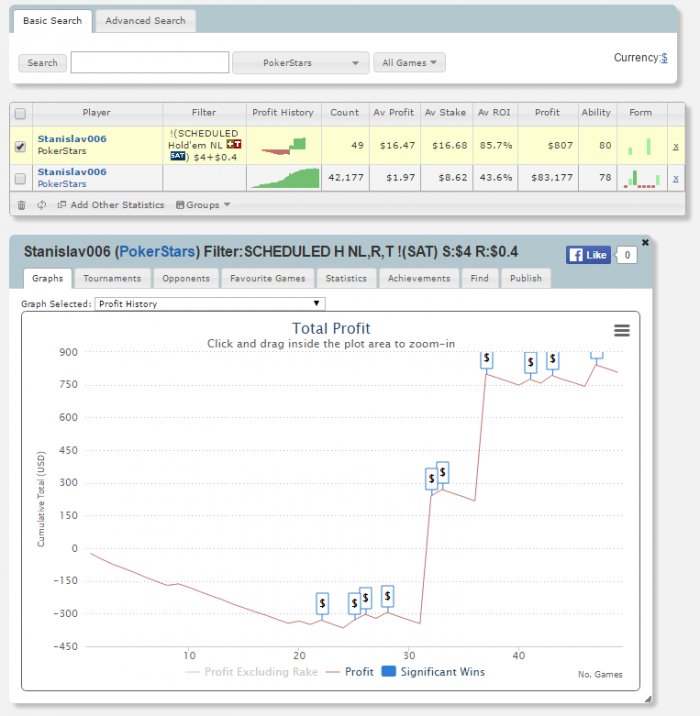The width and height of the screenshot is (700, 716).
Task: Remove the filtered Stanislav006 row with x
Action: pyautogui.click(x=675, y=146)
